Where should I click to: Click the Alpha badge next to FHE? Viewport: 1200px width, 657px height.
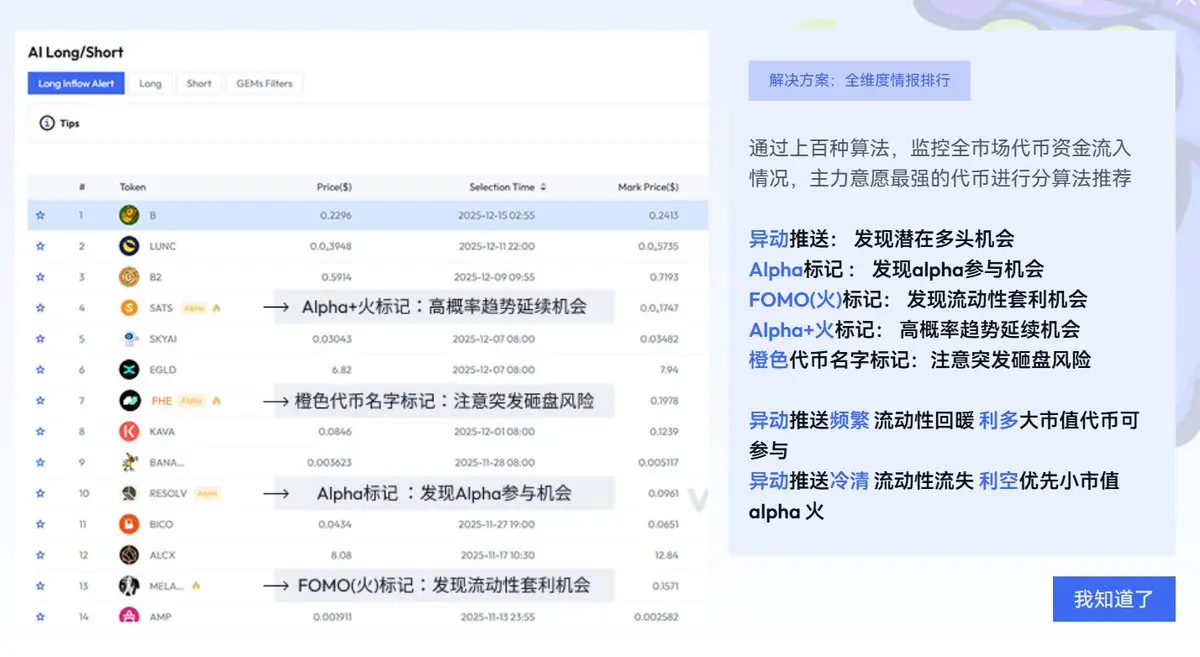(x=192, y=401)
